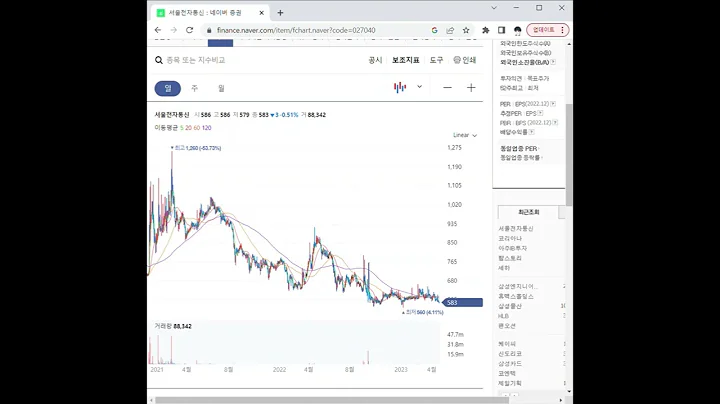Open help icon next to 배당수익률
The width and height of the screenshot is (720, 404).
(x=531, y=132)
